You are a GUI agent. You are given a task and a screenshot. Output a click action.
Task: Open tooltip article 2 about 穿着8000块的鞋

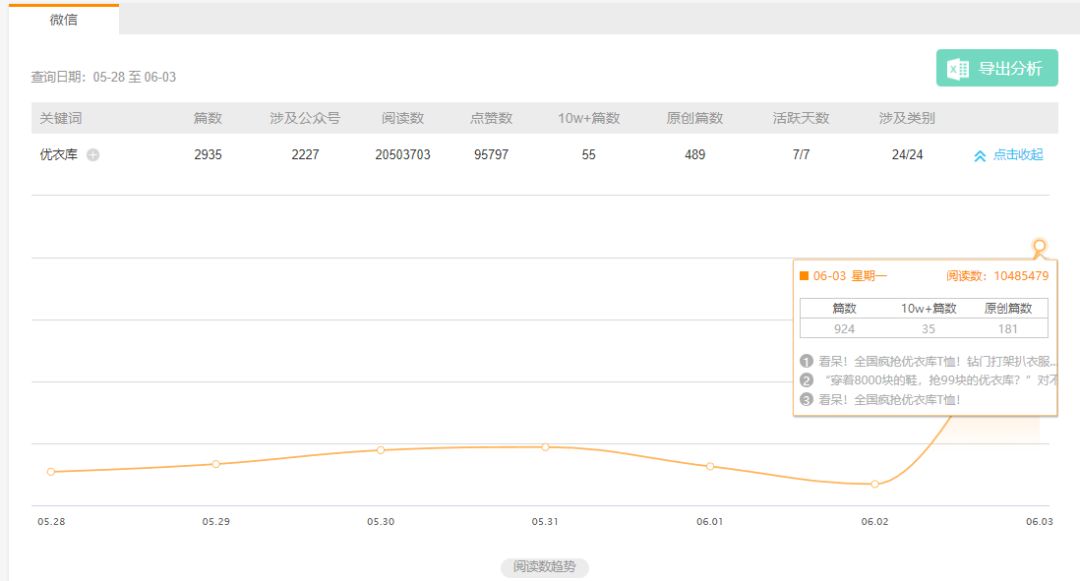tap(940, 380)
